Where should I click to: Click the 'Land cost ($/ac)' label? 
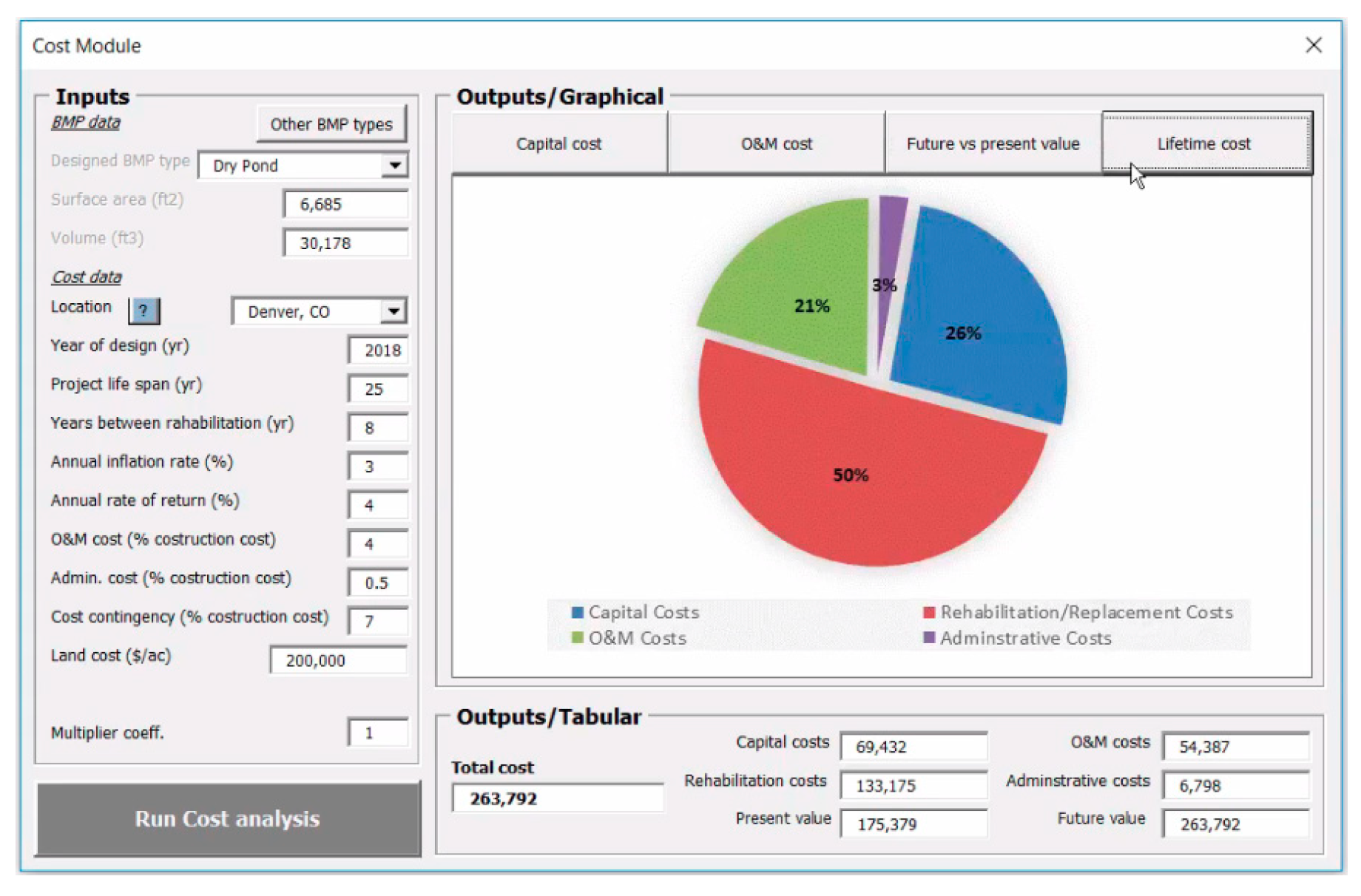(x=111, y=656)
